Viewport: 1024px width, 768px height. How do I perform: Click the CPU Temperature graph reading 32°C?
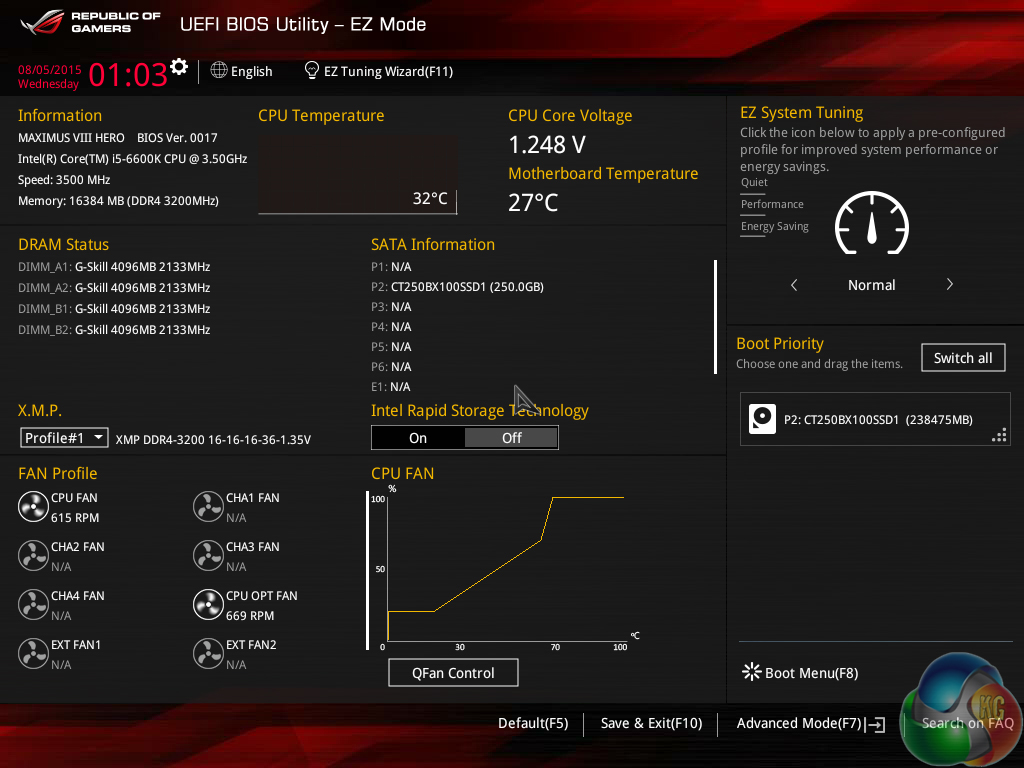click(x=358, y=174)
